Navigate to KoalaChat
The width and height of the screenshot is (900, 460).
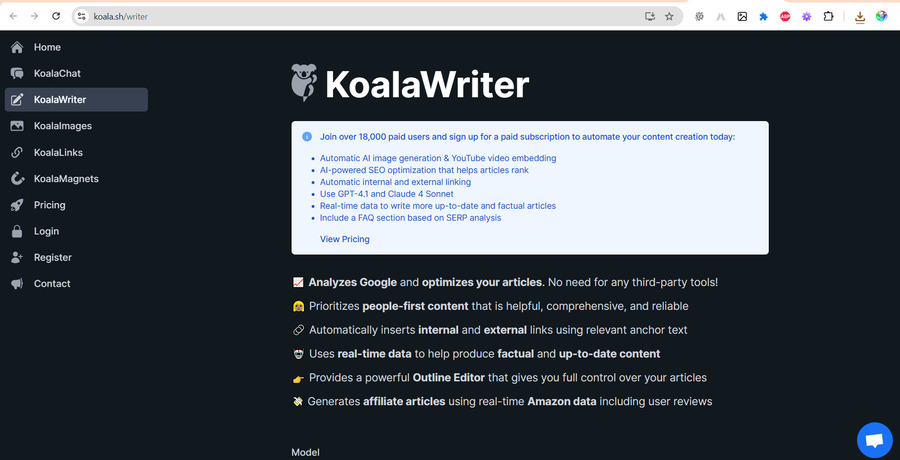click(76, 74)
